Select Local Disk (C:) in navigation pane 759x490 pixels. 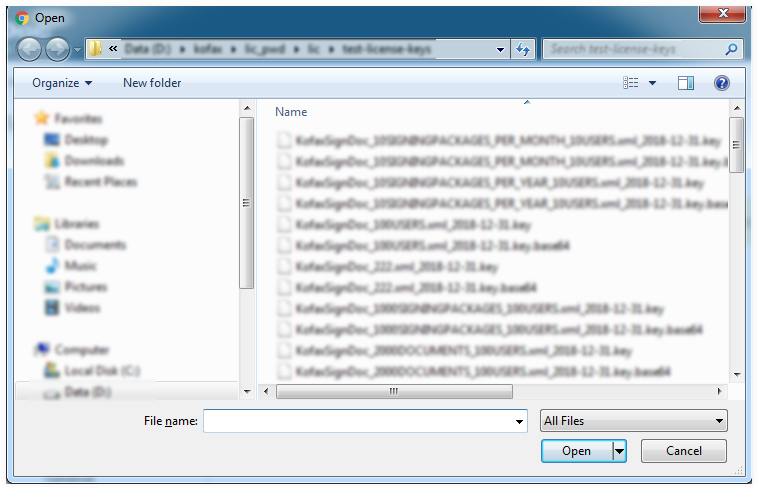coord(101,371)
